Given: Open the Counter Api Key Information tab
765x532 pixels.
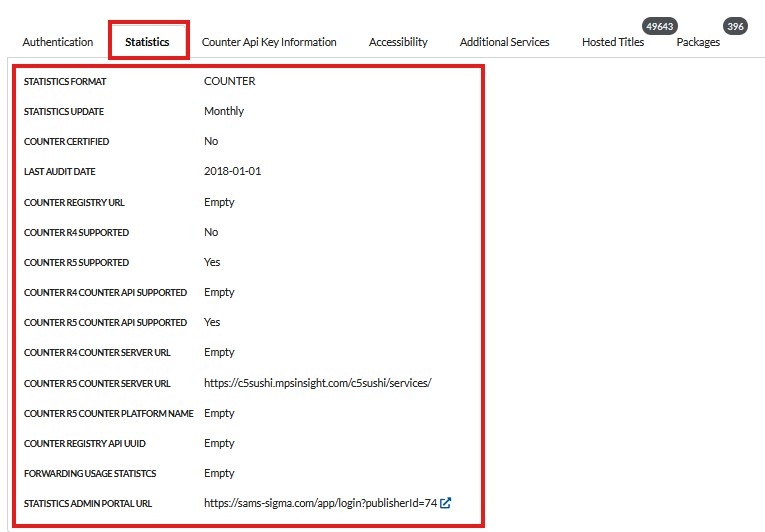Looking at the screenshot, I should pyautogui.click(x=269, y=42).
